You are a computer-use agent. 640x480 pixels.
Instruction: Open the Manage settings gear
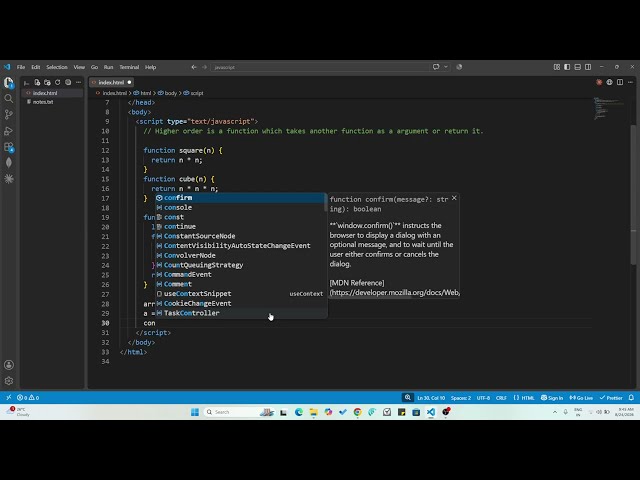tap(9, 381)
